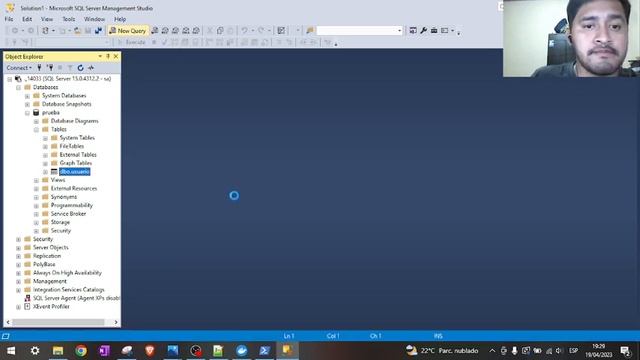Select the Storage folder
This screenshot has width=640, height=360.
pos(60,222)
